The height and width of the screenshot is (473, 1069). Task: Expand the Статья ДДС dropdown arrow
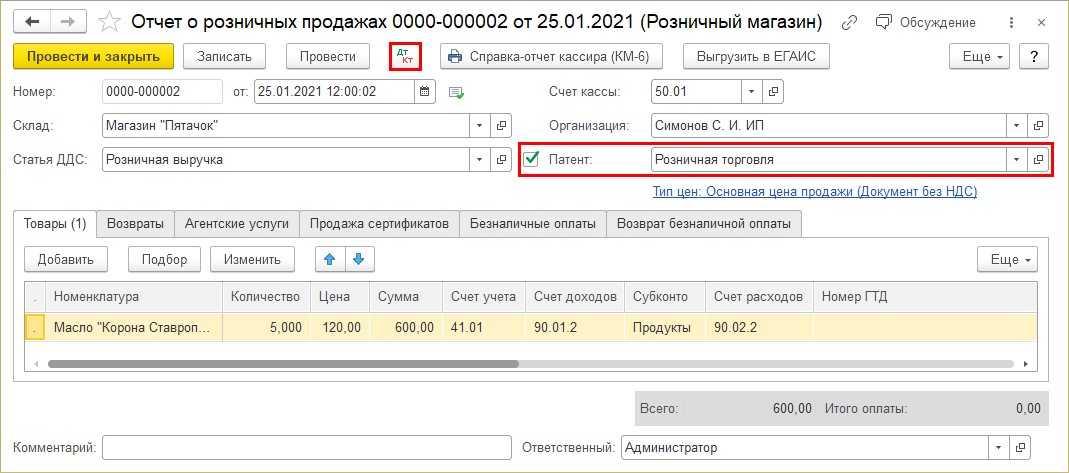(479, 159)
